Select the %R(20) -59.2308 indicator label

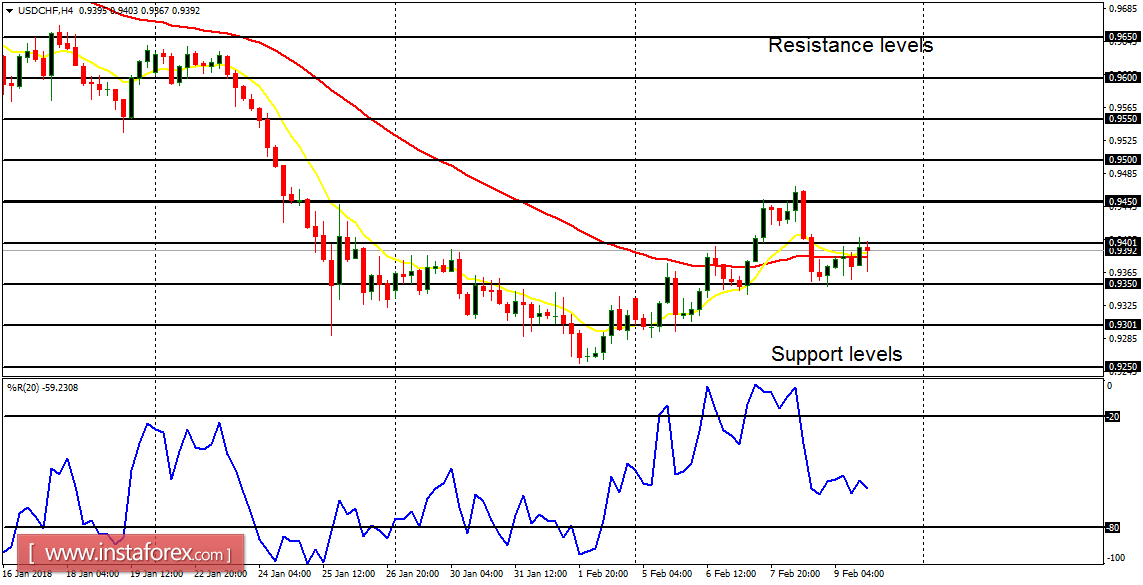43,388
